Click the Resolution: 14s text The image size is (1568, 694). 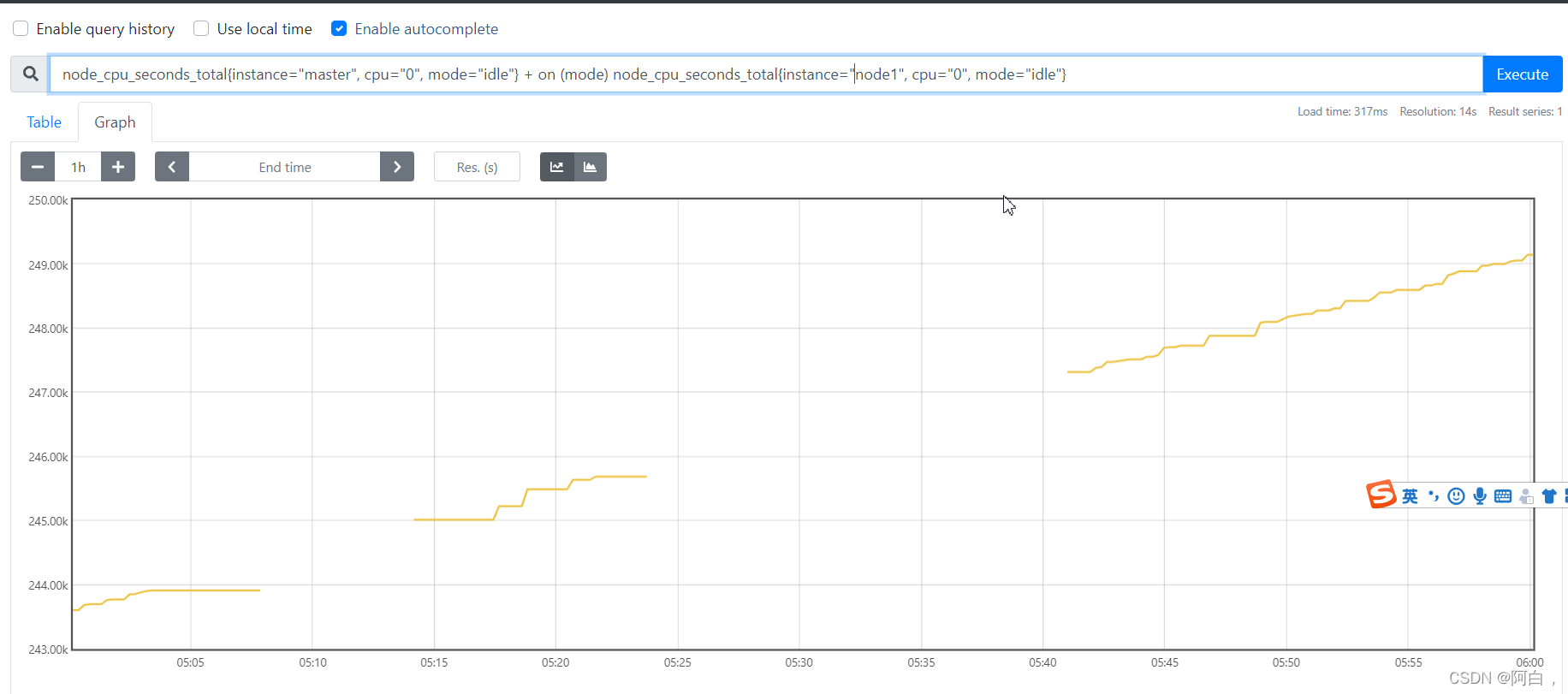point(1438,112)
